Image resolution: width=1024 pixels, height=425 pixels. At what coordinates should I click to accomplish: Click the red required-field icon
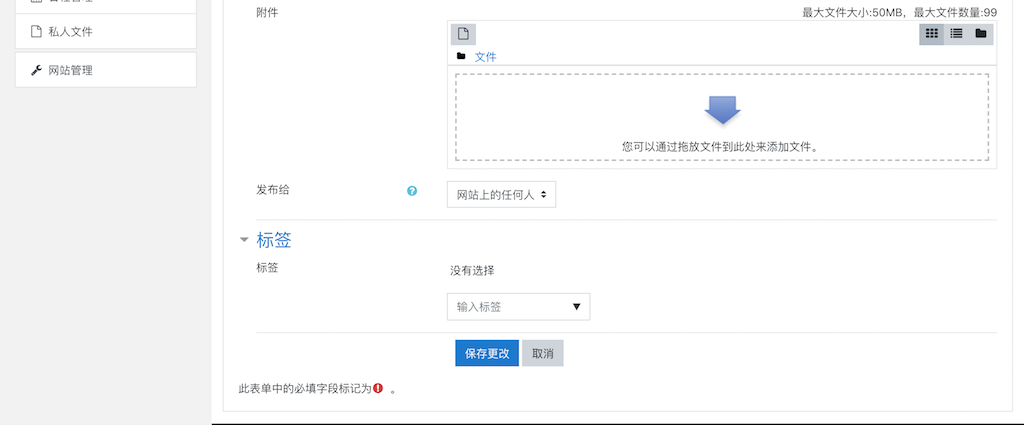(x=378, y=388)
